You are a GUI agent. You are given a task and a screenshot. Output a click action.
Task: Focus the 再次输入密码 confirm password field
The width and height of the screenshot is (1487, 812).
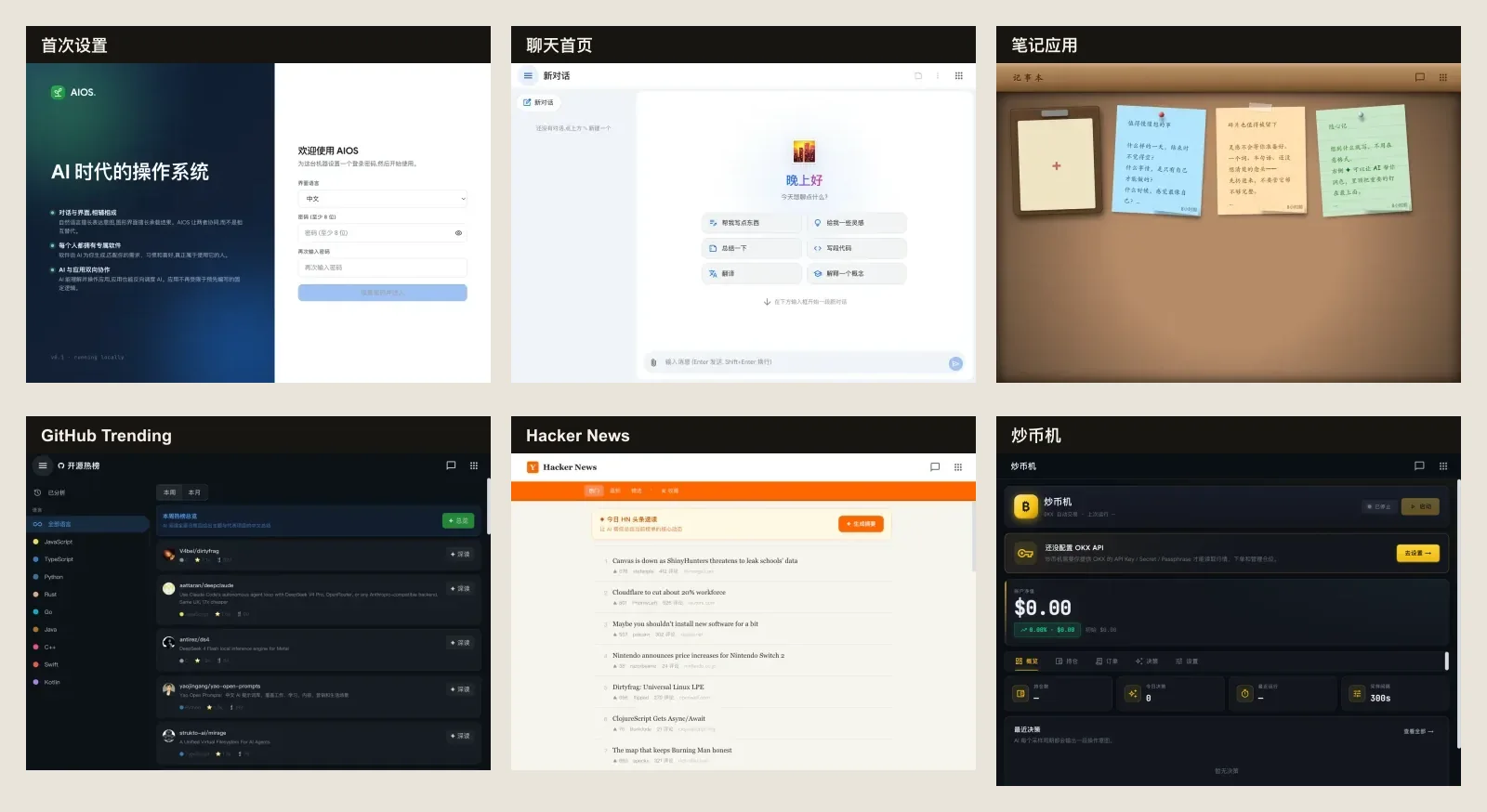[x=382, y=268]
